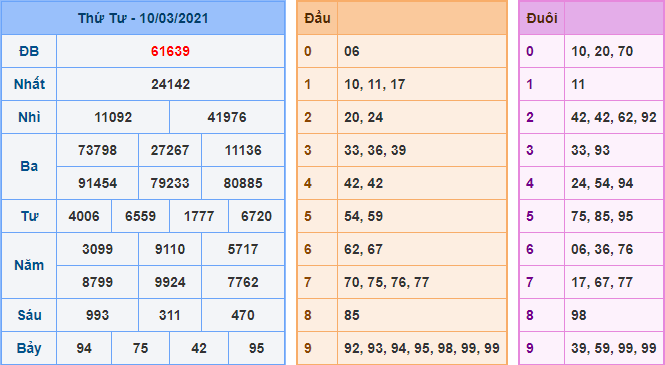The image size is (665, 365).
Task: Select Đầu values 92, 93, 94, 95, 98, 99, 99
Action: pos(422,348)
